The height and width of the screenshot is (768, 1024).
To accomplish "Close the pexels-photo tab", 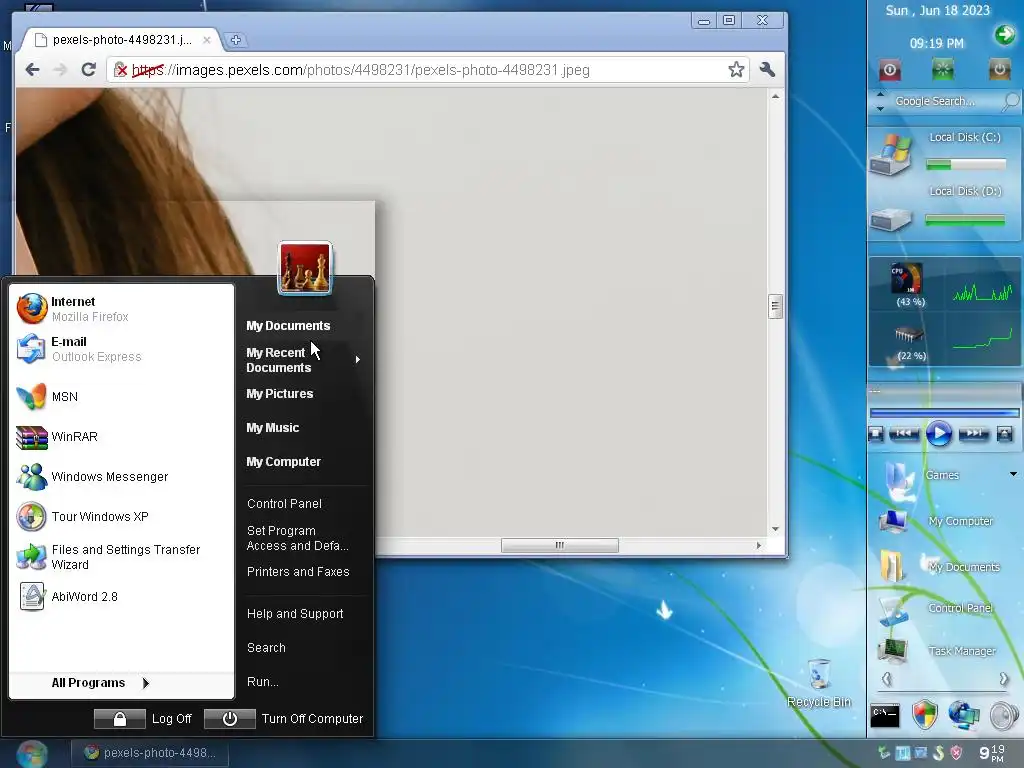I will point(206,40).
